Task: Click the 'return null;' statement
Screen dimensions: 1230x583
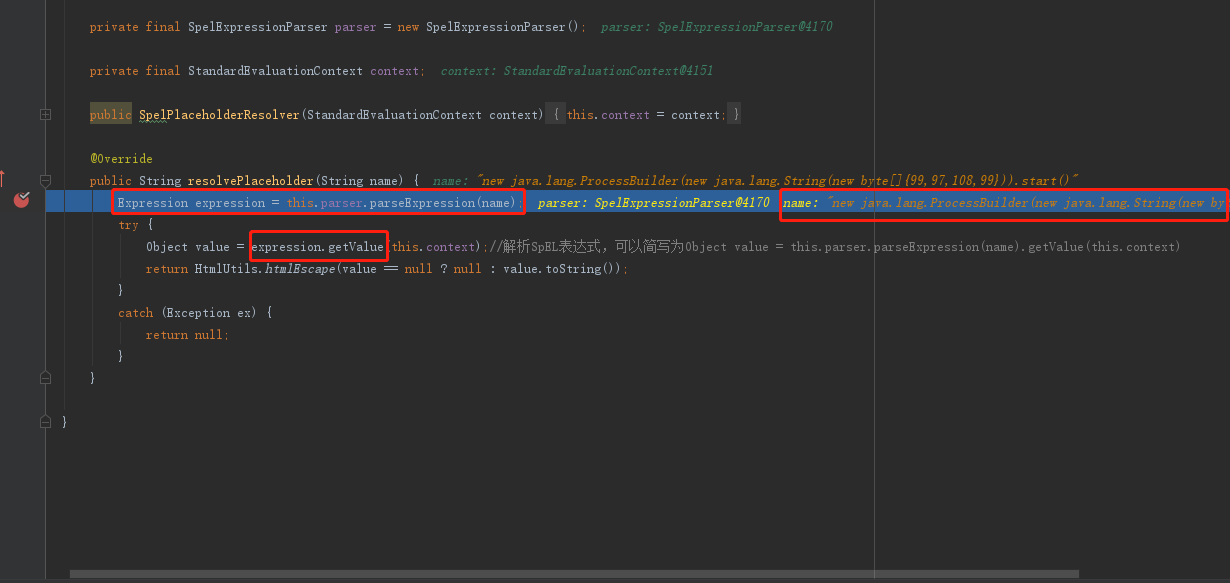Action: point(187,335)
